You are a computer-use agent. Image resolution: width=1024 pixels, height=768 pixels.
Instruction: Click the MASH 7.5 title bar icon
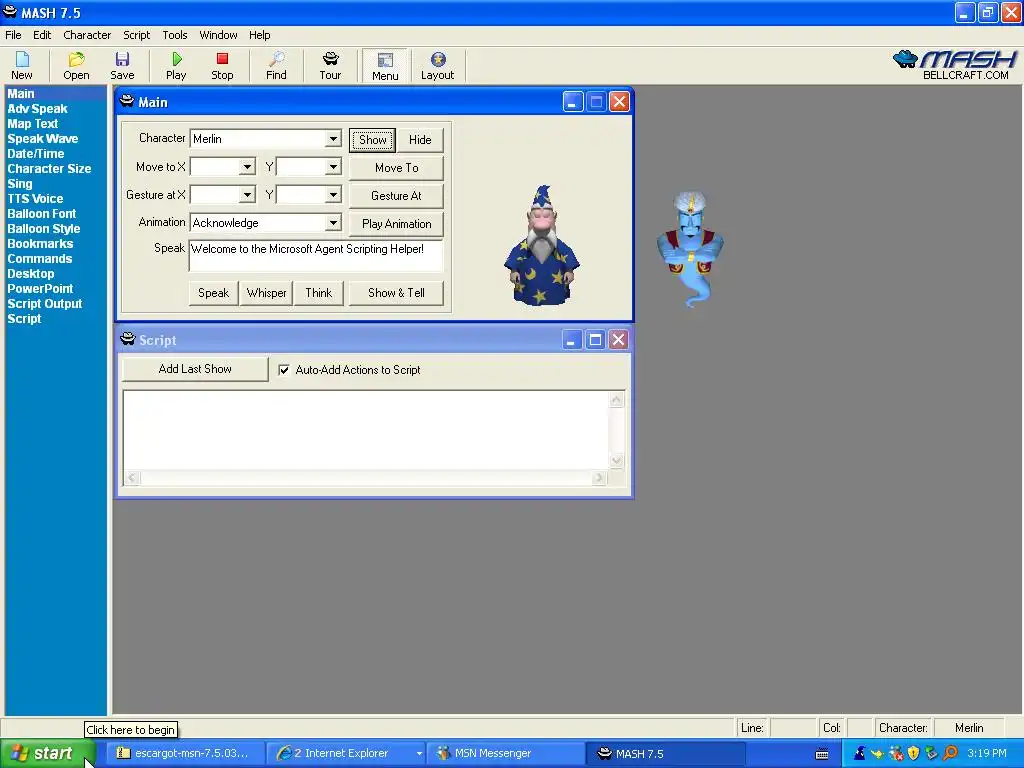coord(10,12)
